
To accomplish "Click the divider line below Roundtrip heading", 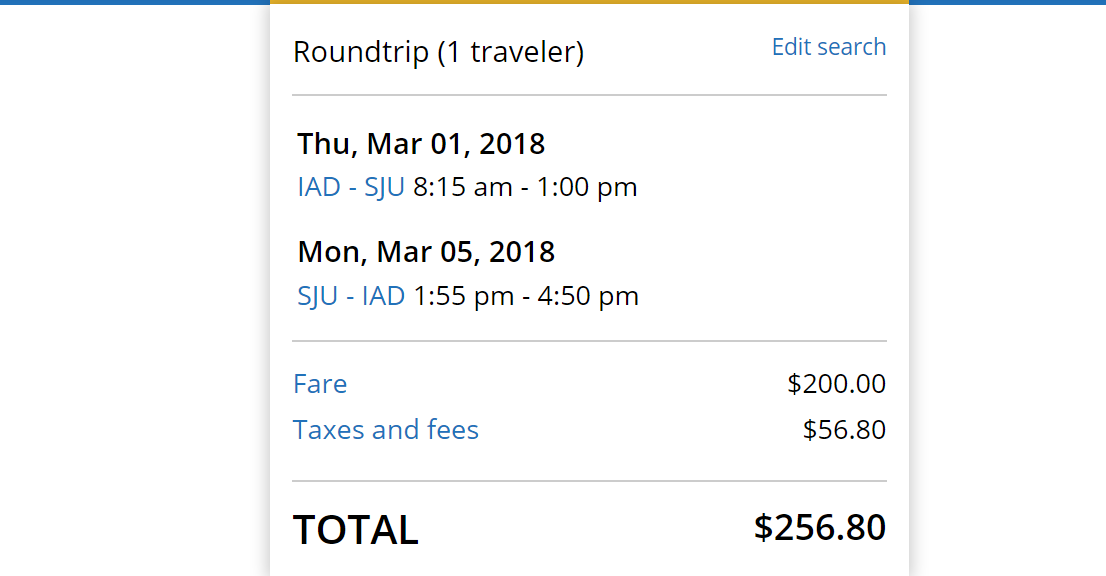I will [x=589, y=95].
